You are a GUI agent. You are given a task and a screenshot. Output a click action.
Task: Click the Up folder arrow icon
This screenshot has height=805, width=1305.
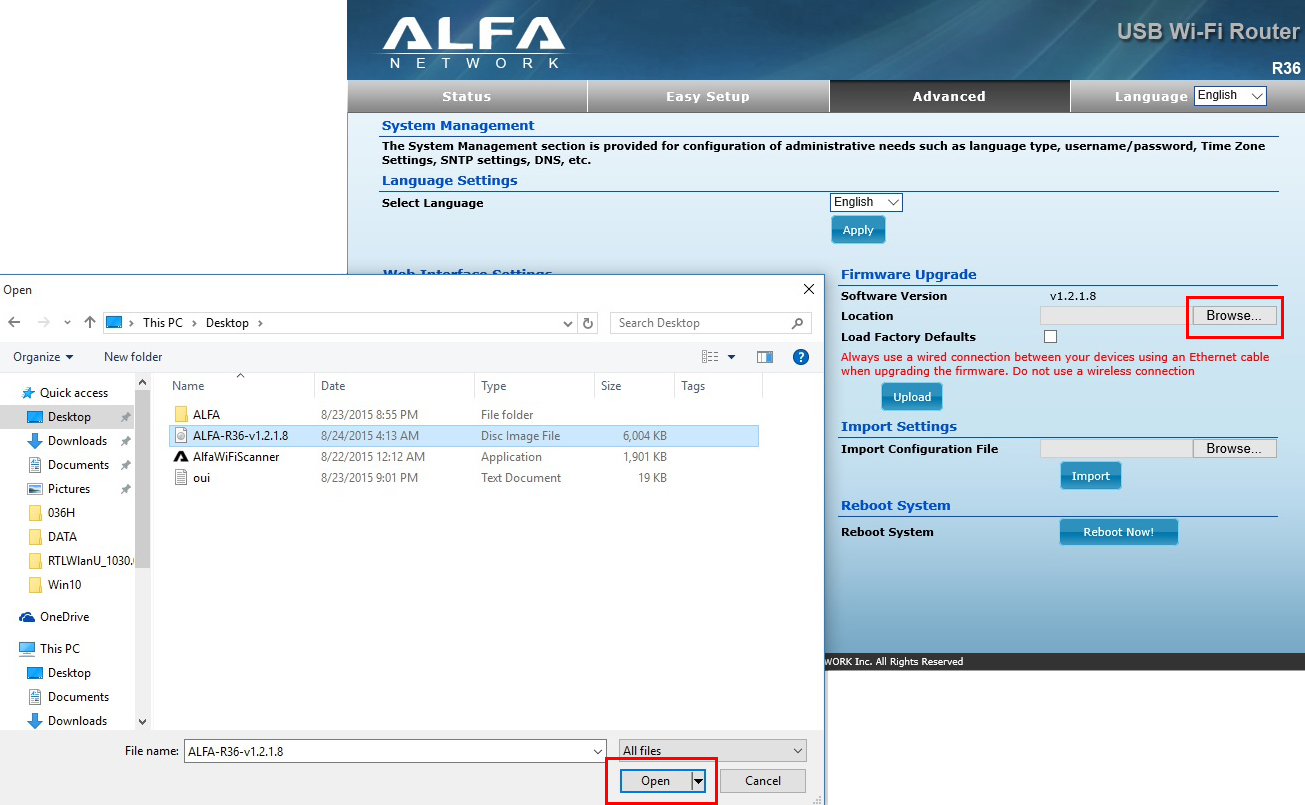[x=90, y=323]
